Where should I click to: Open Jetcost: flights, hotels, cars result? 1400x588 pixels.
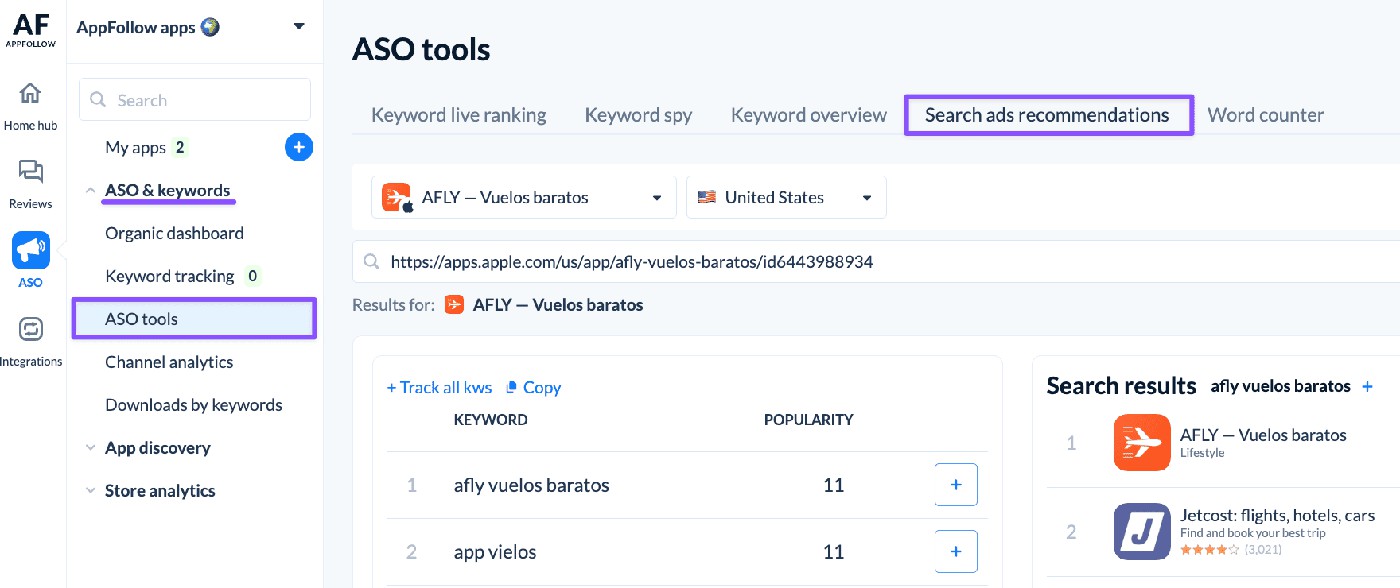tap(1277, 516)
